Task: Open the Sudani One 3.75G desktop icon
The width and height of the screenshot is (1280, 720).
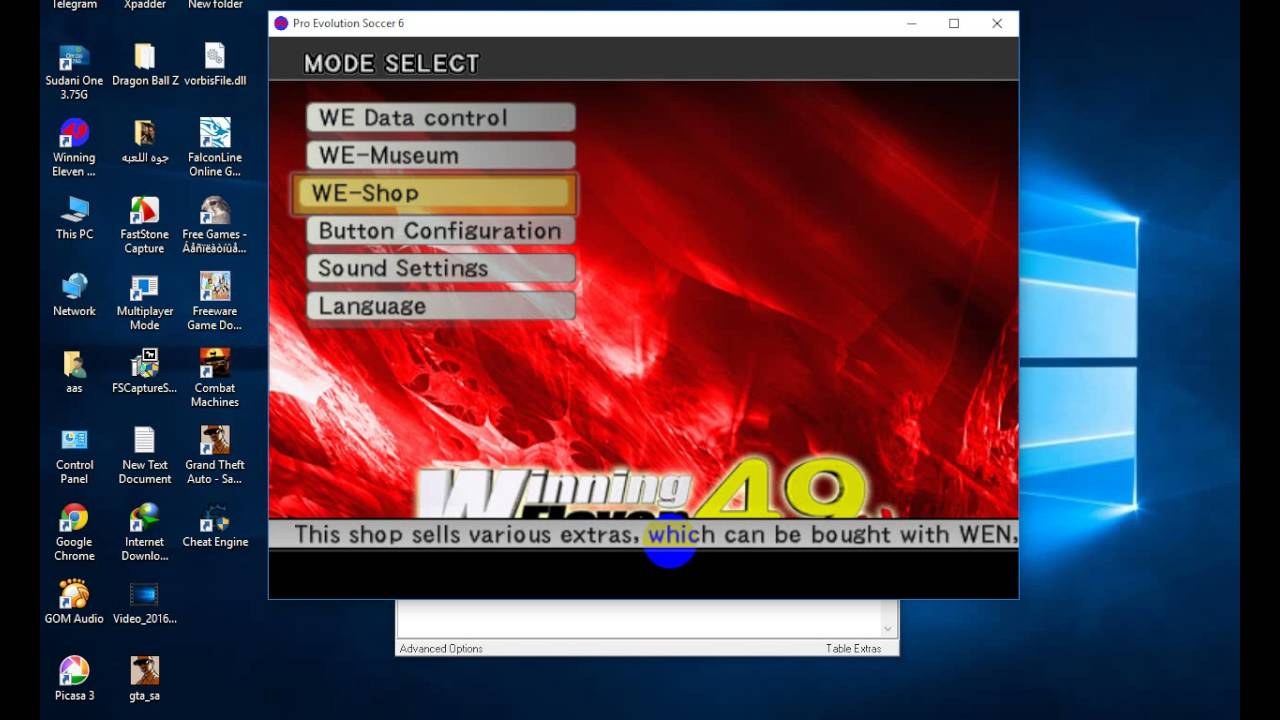Action: click(x=74, y=70)
